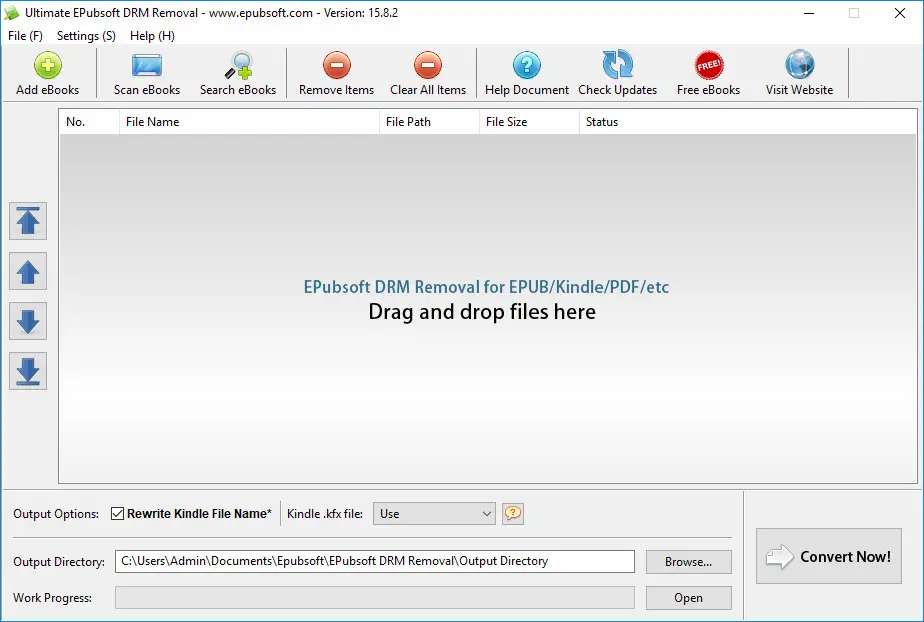Open the Help (H) menu
Screen dimensions: 924x622
point(152,36)
